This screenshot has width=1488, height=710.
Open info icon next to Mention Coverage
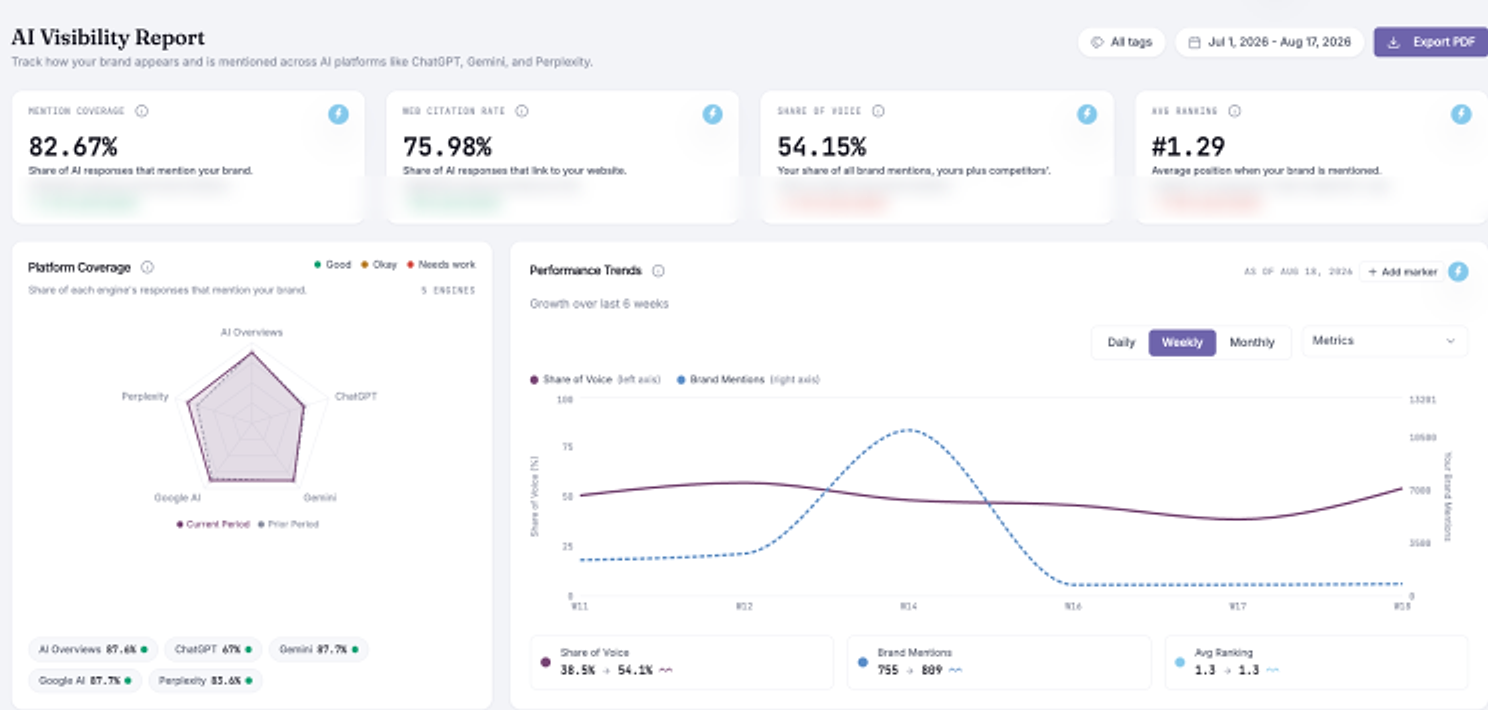click(142, 111)
